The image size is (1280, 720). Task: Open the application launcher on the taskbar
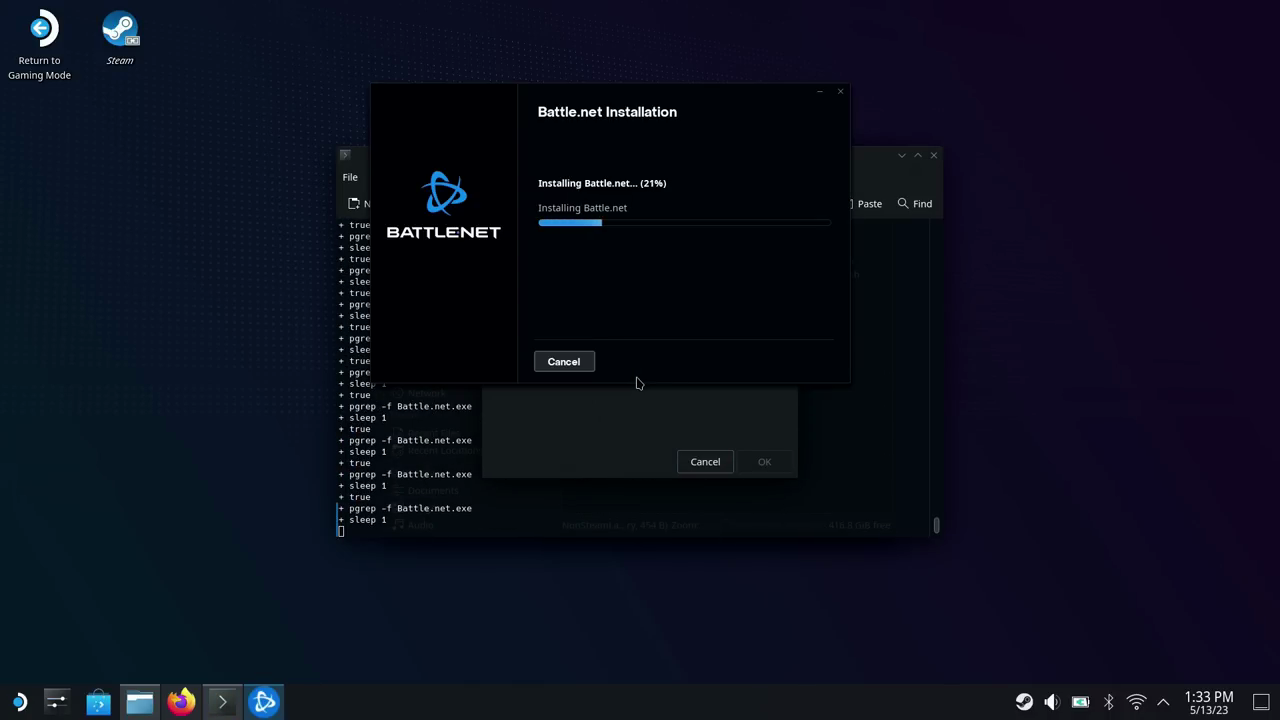pos(19,702)
